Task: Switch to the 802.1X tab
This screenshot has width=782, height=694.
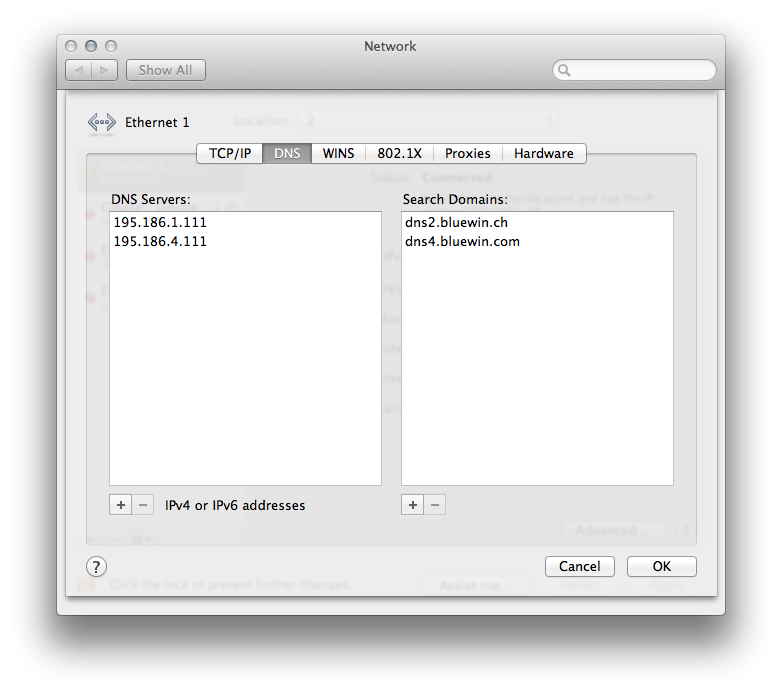Action: tap(400, 153)
